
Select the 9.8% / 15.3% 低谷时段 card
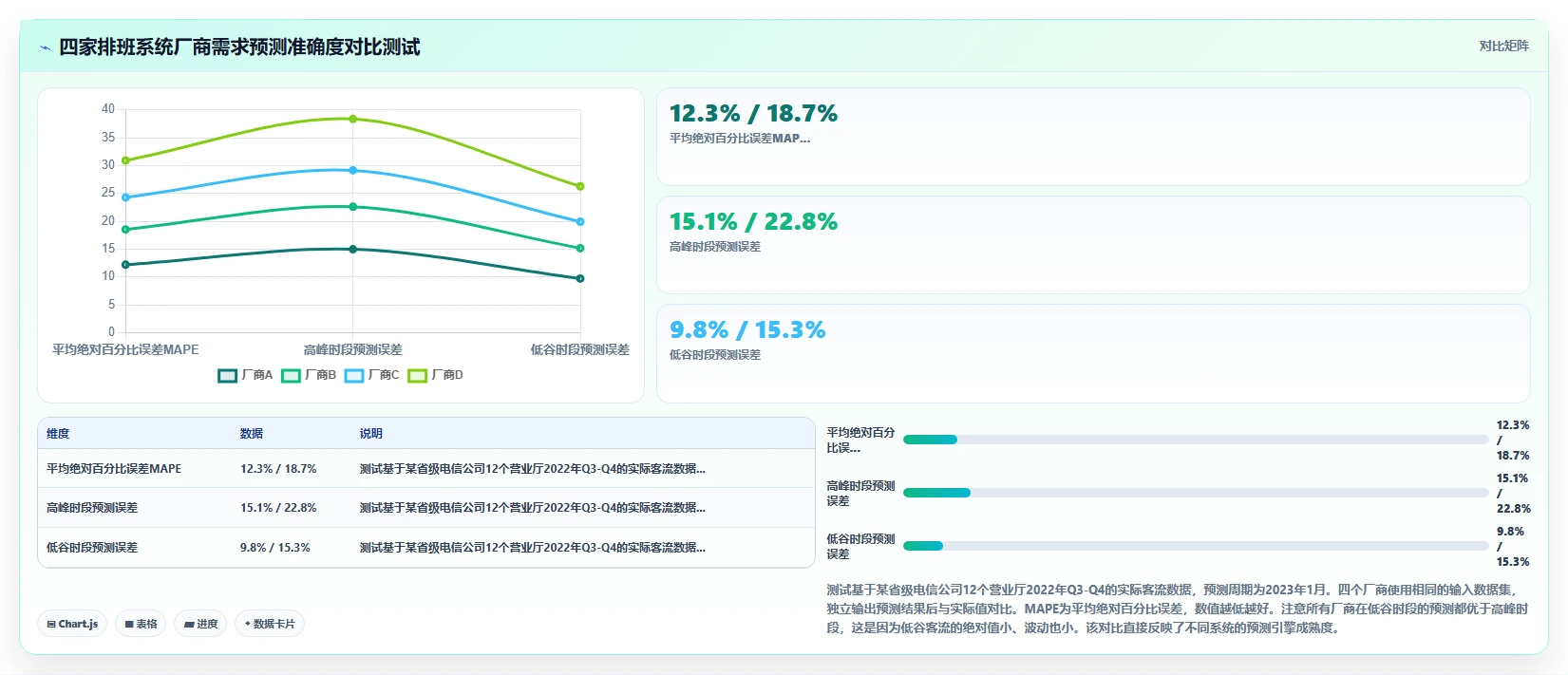point(1093,353)
